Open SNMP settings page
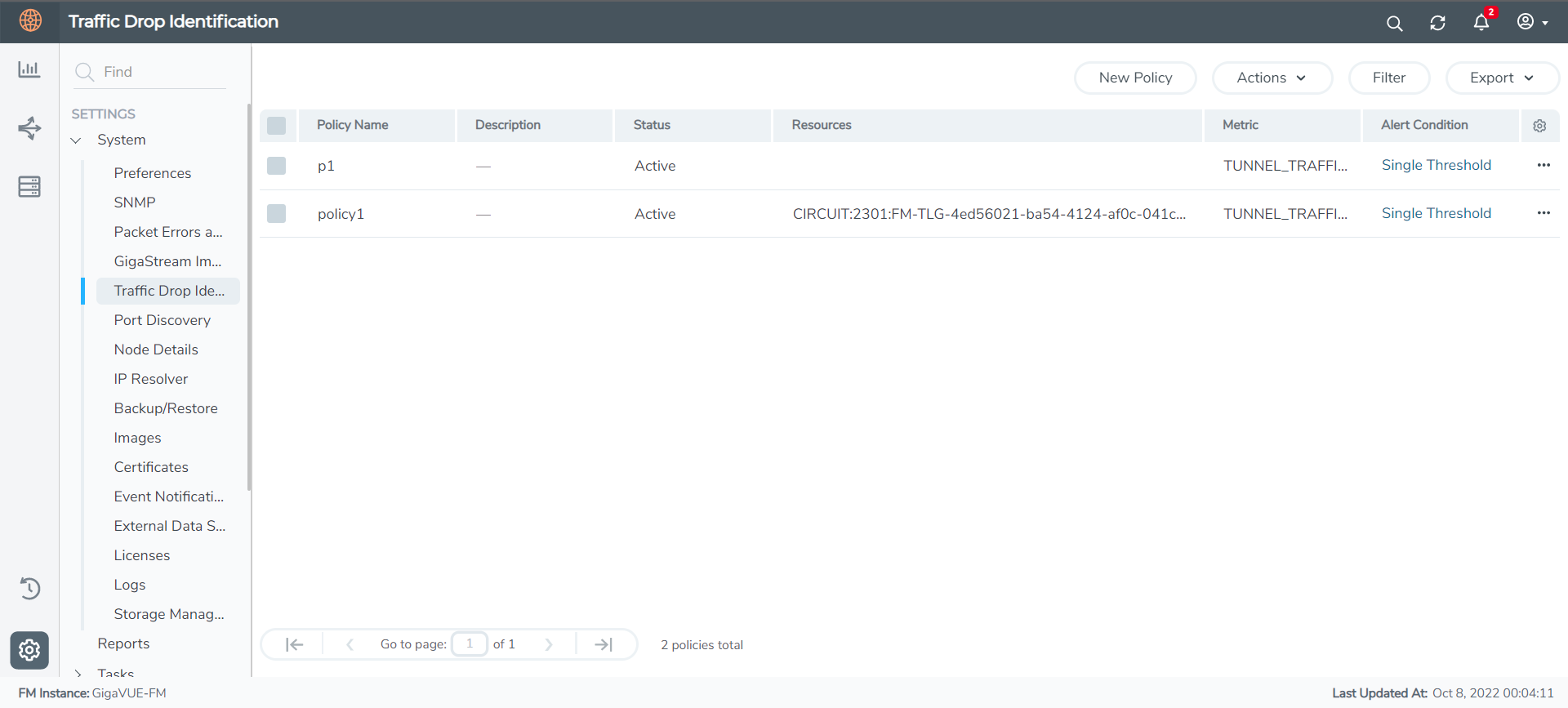The width and height of the screenshot is (1568, 708). click(x=135, y=203)
